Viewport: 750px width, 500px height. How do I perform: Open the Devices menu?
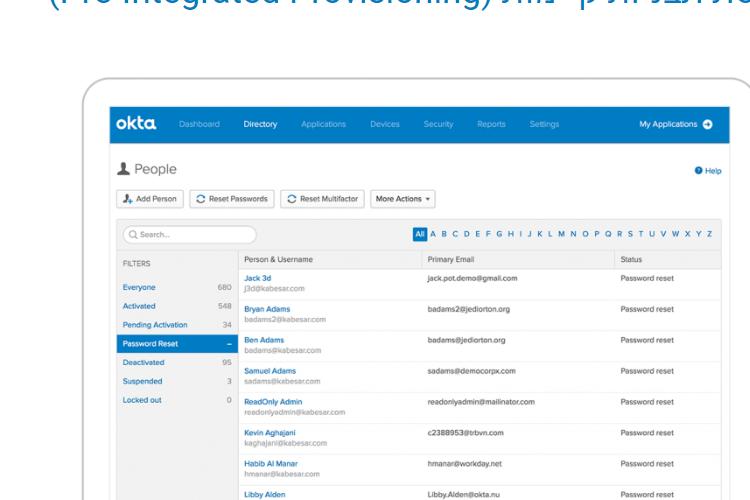[x=385, y=124]
